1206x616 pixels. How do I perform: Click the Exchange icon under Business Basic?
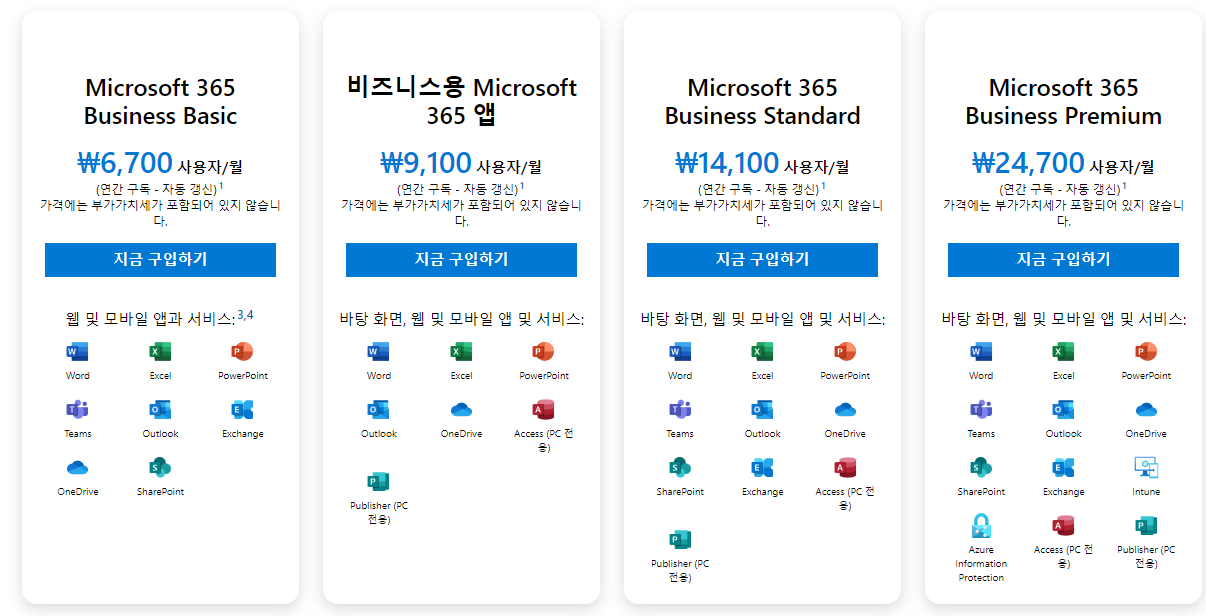(241, 410)
